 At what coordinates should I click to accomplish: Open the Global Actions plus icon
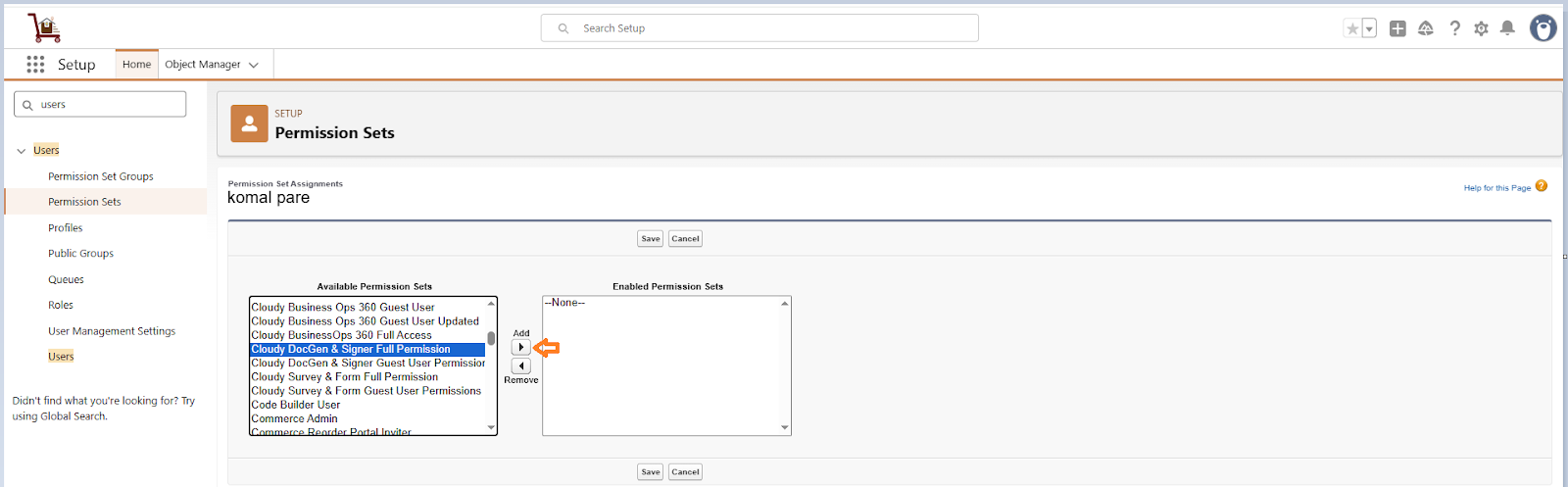point(1397,28)
